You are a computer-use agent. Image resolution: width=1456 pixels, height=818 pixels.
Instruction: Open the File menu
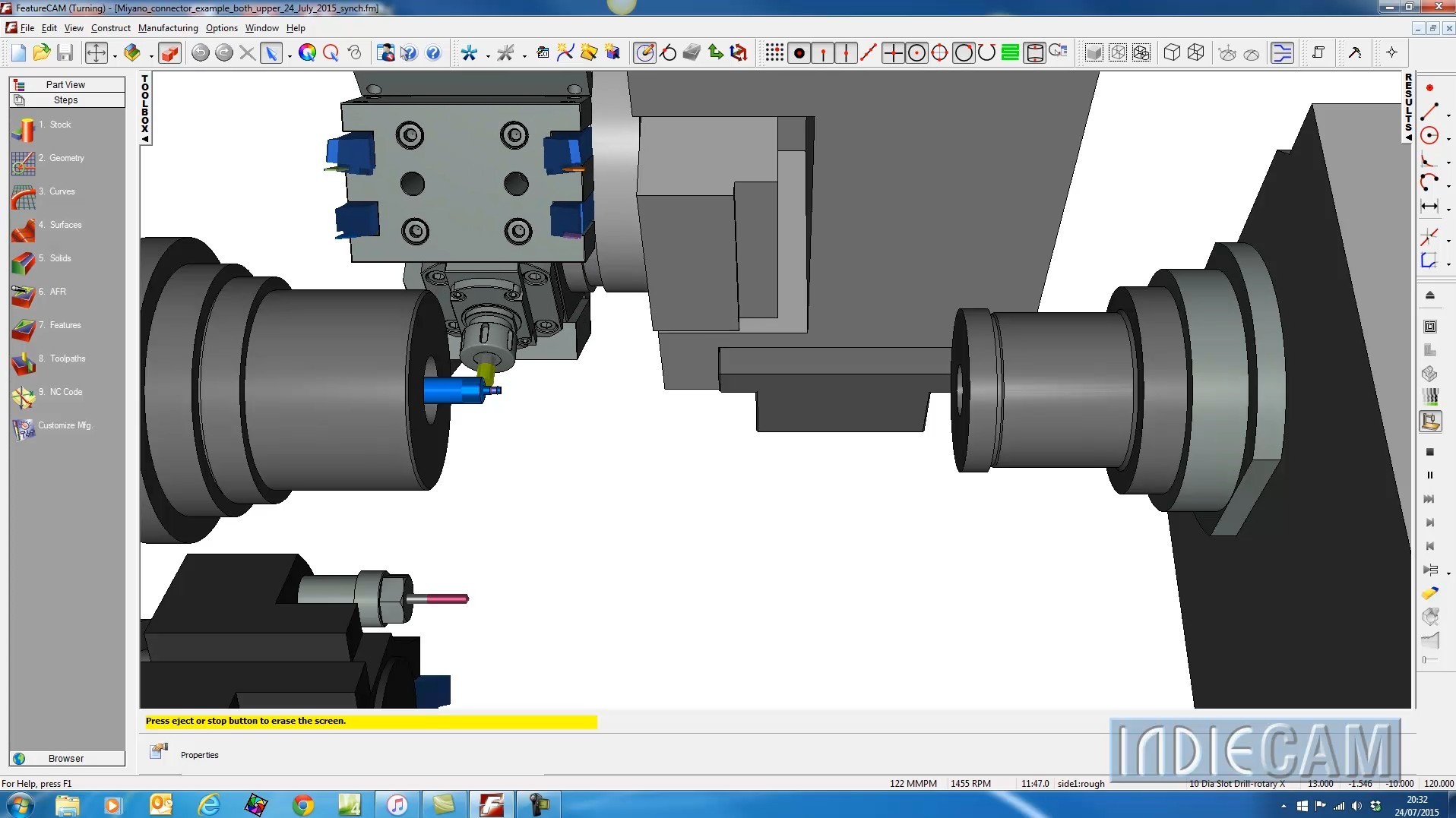click(x=27, y=28)
